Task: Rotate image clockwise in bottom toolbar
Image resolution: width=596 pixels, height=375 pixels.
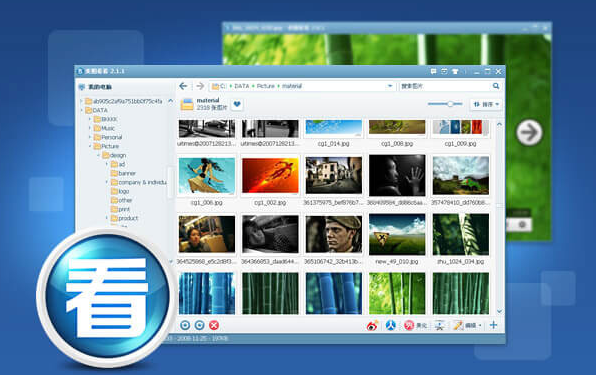Action: tap(200, 325)
